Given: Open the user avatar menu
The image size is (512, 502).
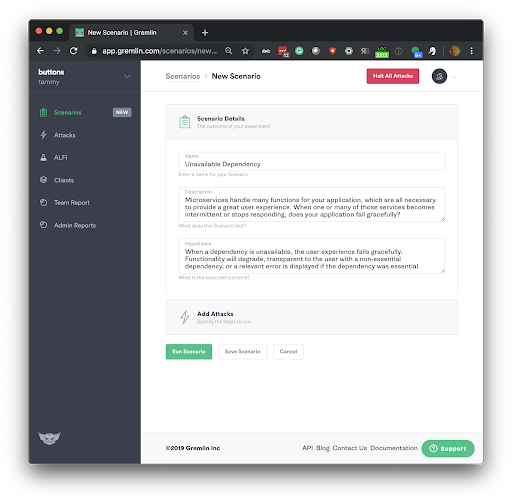Looking at the screenshot, I should click(439, 76).
